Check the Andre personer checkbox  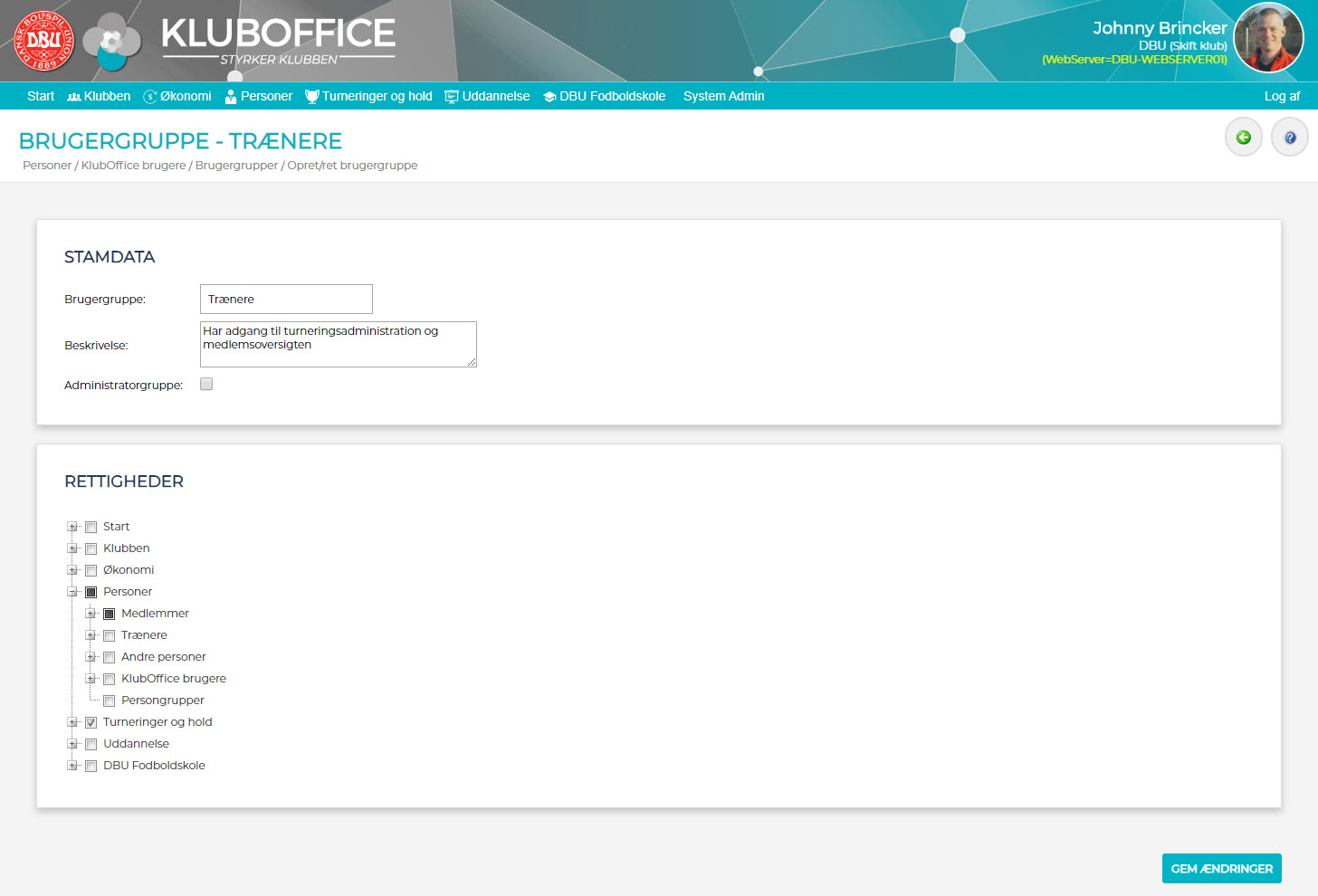109,657
